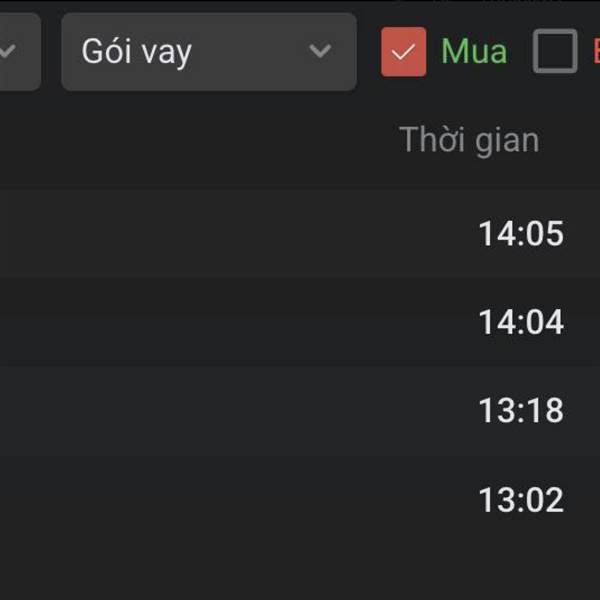
Task: Uncheck the red Mua checkbox
Action: (403, 52)
